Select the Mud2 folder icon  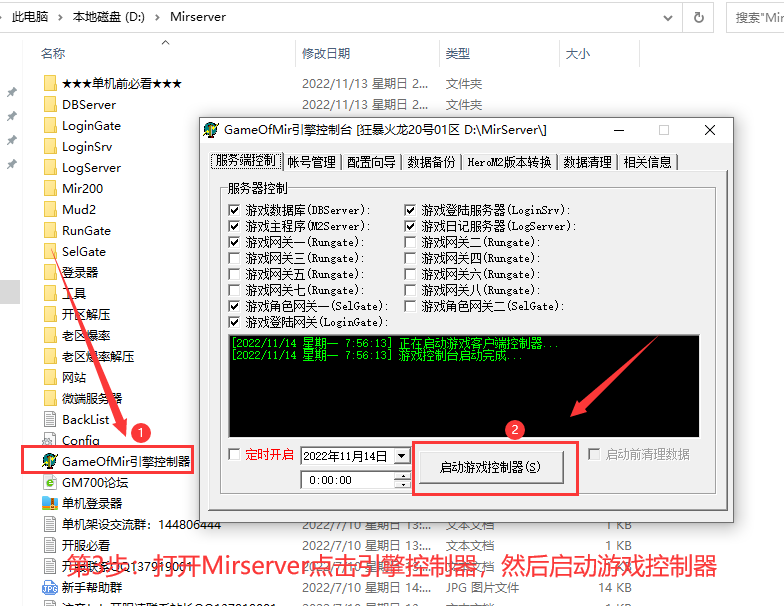pos(50,209)
